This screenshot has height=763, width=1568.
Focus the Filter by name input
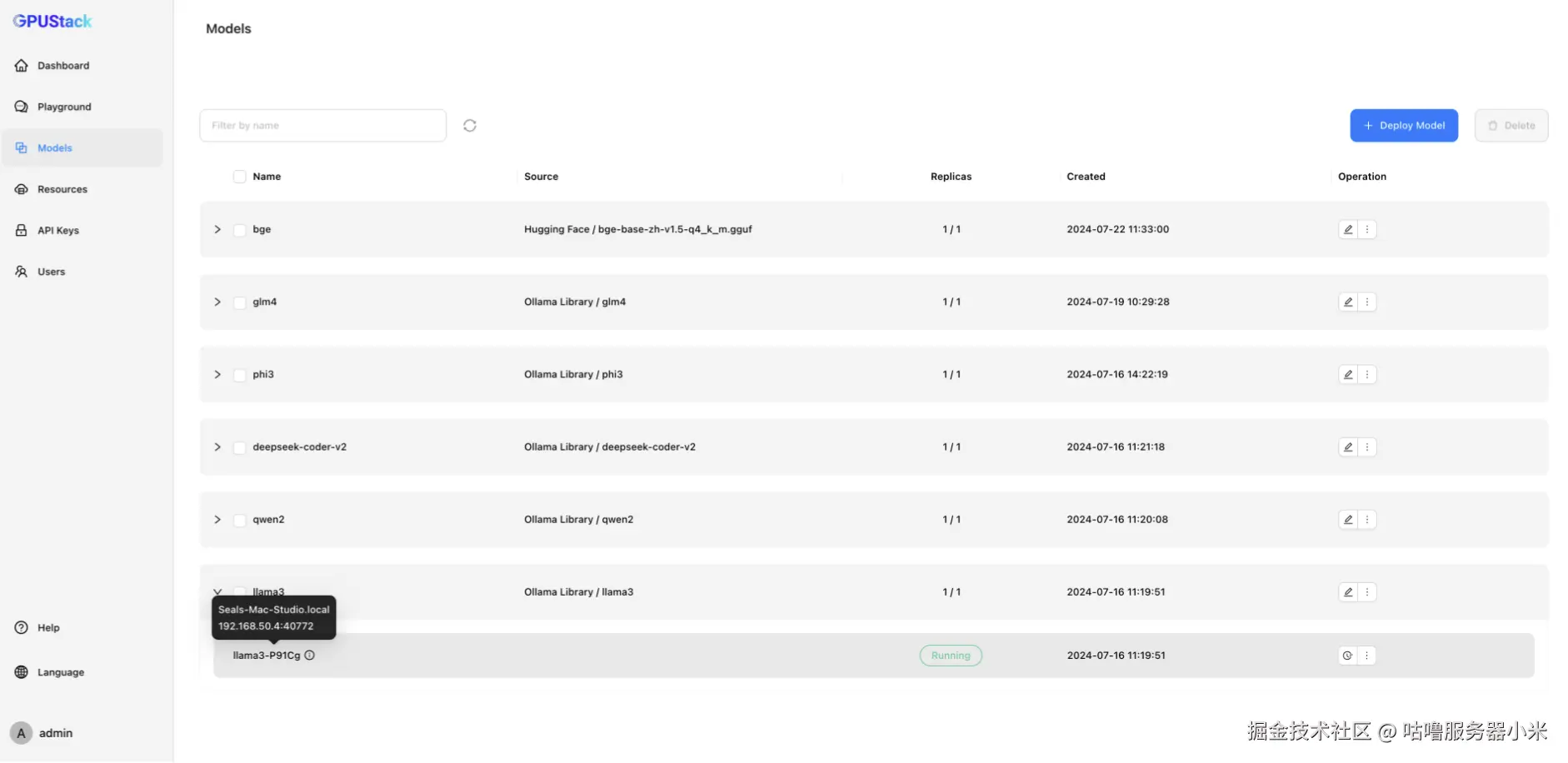click(x=323, y=126)
